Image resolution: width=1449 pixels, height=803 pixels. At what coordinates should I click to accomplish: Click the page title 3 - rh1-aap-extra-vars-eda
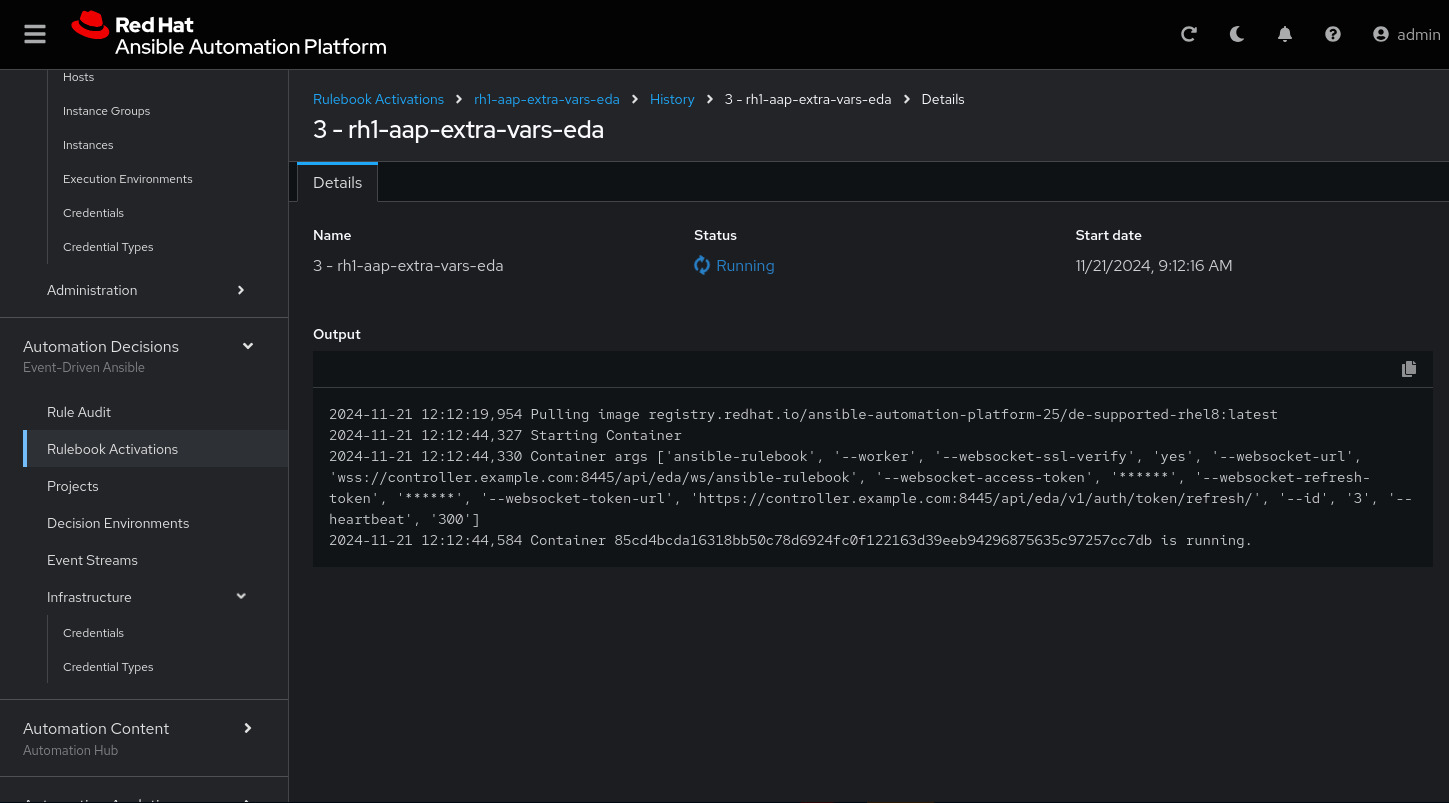(x=458, y=129)
